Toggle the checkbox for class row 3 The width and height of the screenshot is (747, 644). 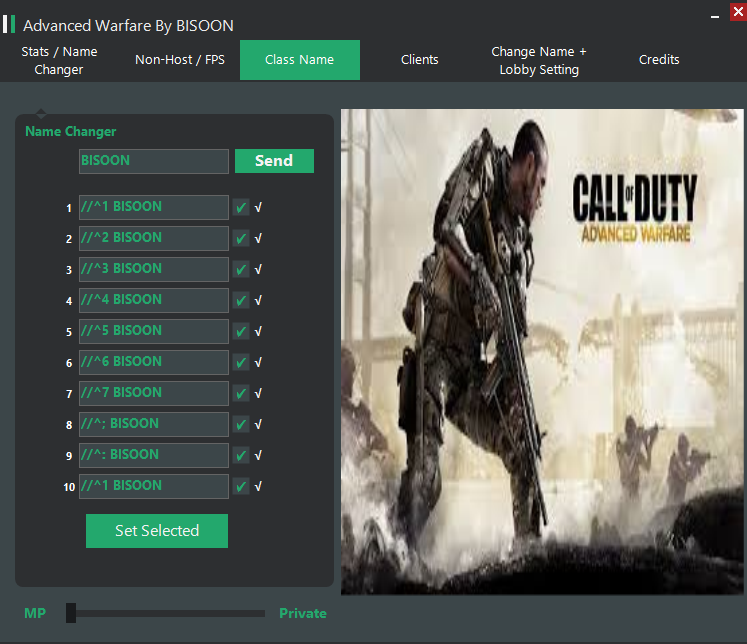(241, 269)
